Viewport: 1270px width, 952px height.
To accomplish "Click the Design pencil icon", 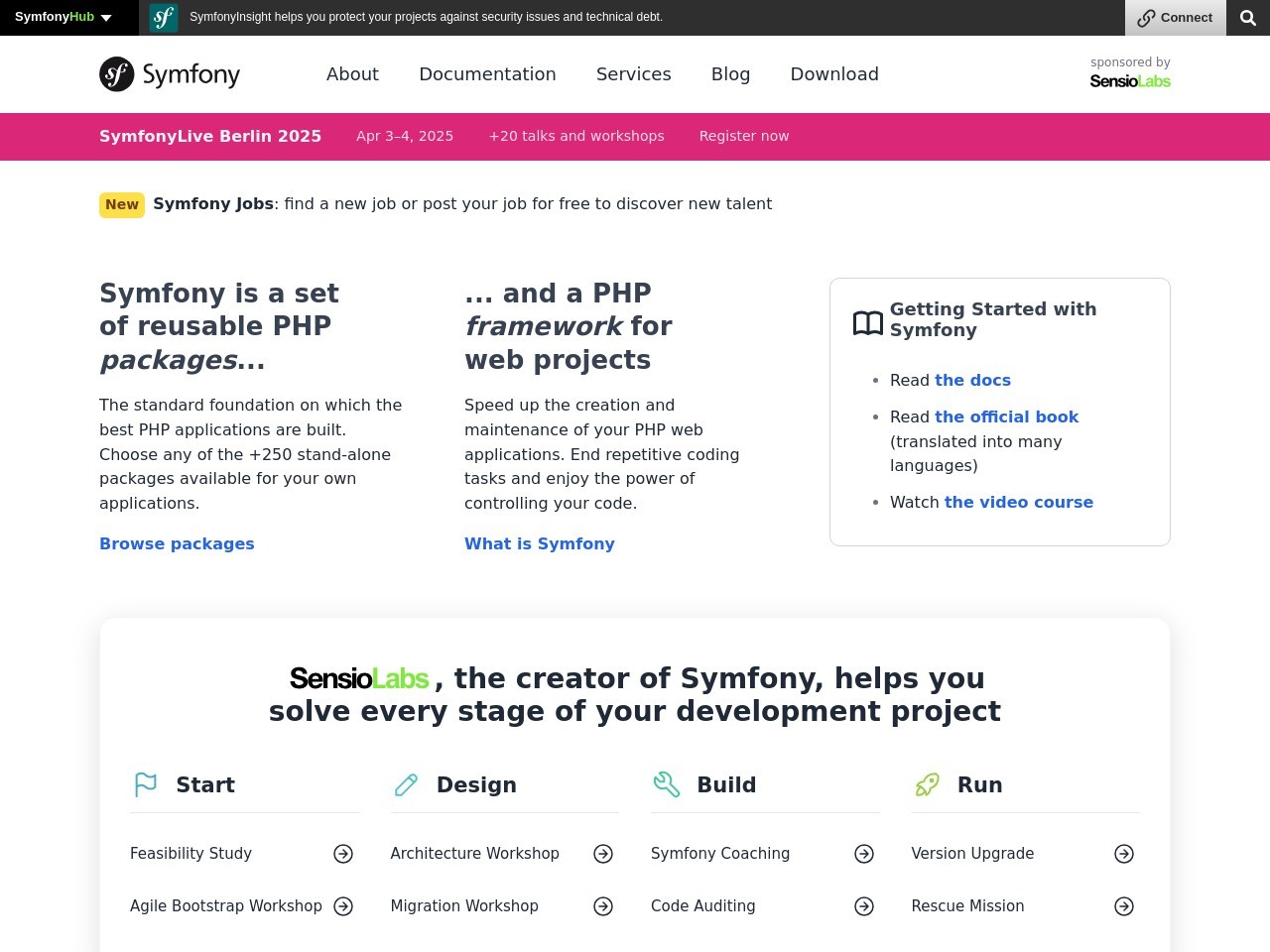I will click(406, 784).
